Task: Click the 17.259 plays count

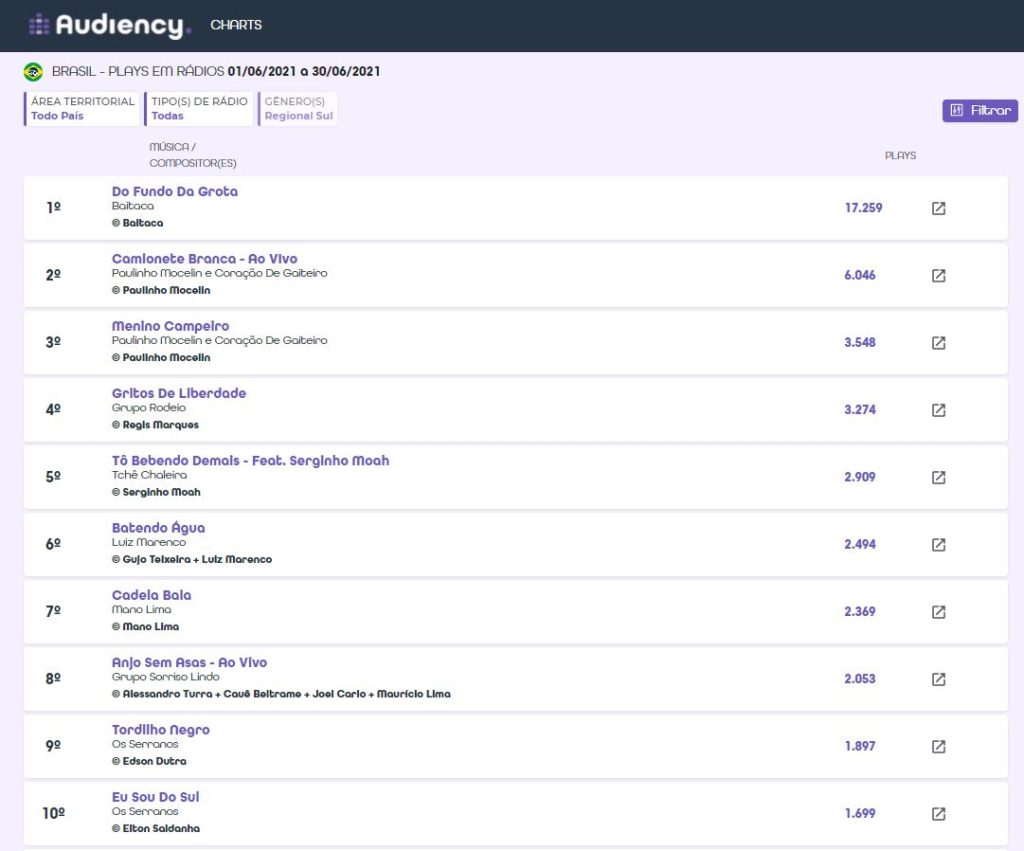Action: click(x=863, y=208)
